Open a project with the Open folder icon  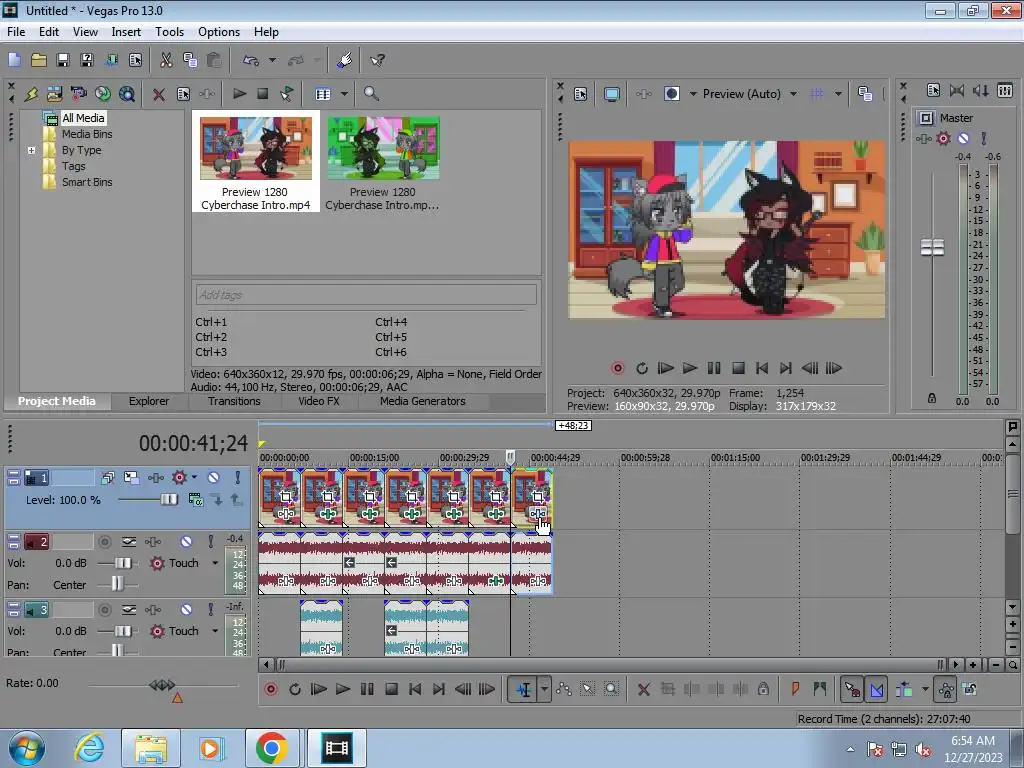click(x=39, y=60)
